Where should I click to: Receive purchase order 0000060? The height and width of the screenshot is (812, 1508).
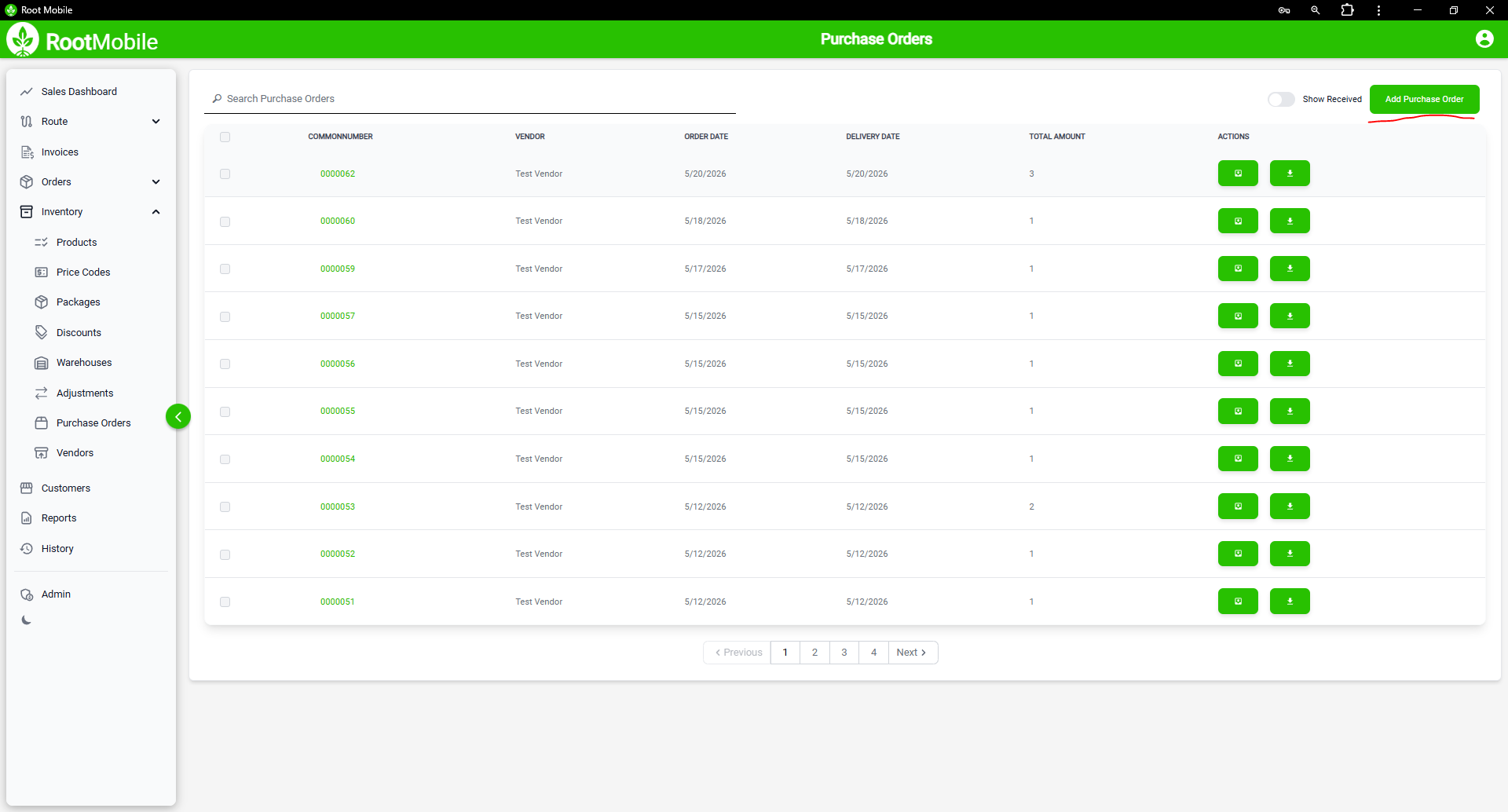click(1238, 221)
